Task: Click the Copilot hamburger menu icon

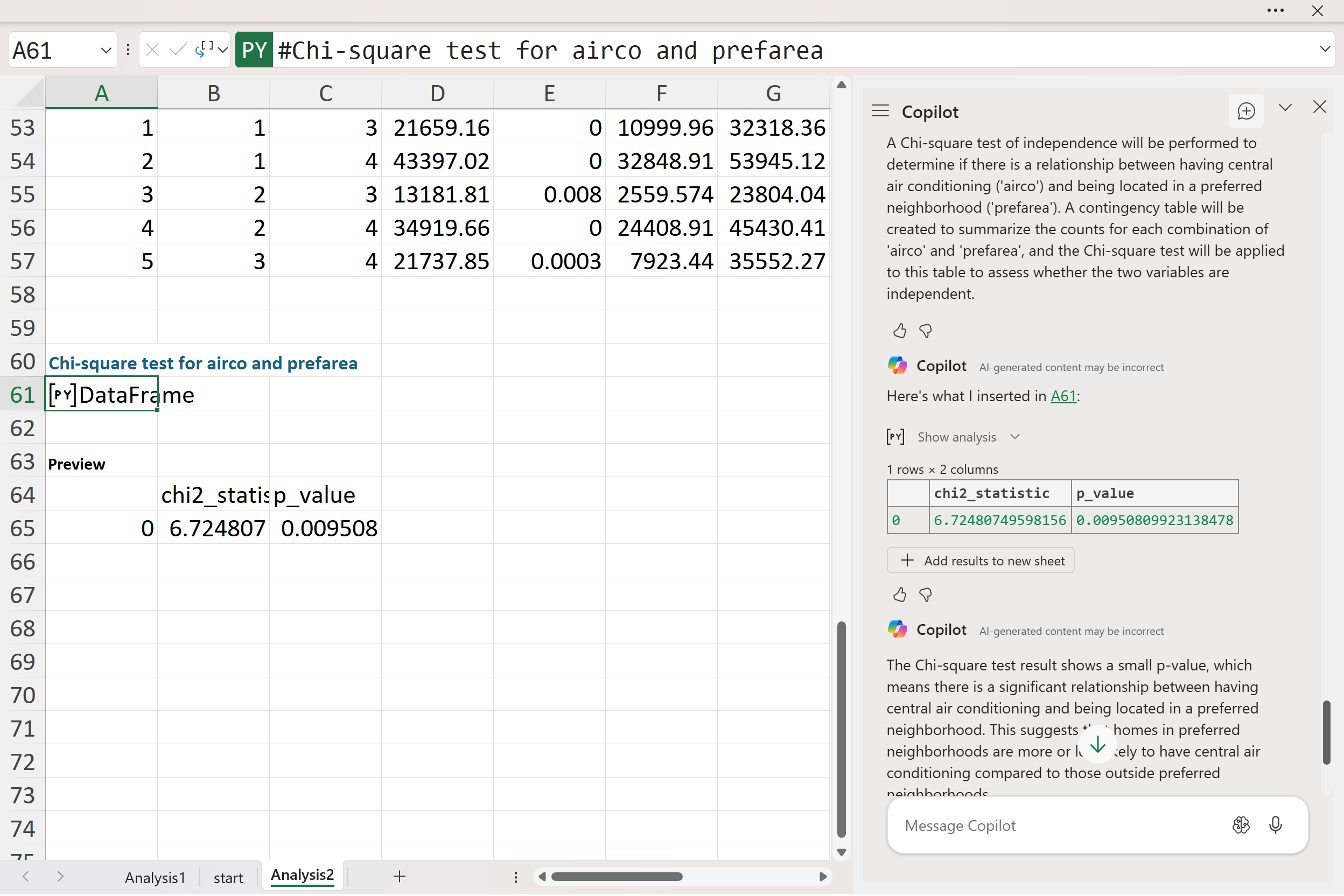Action: tap(880, 111)
